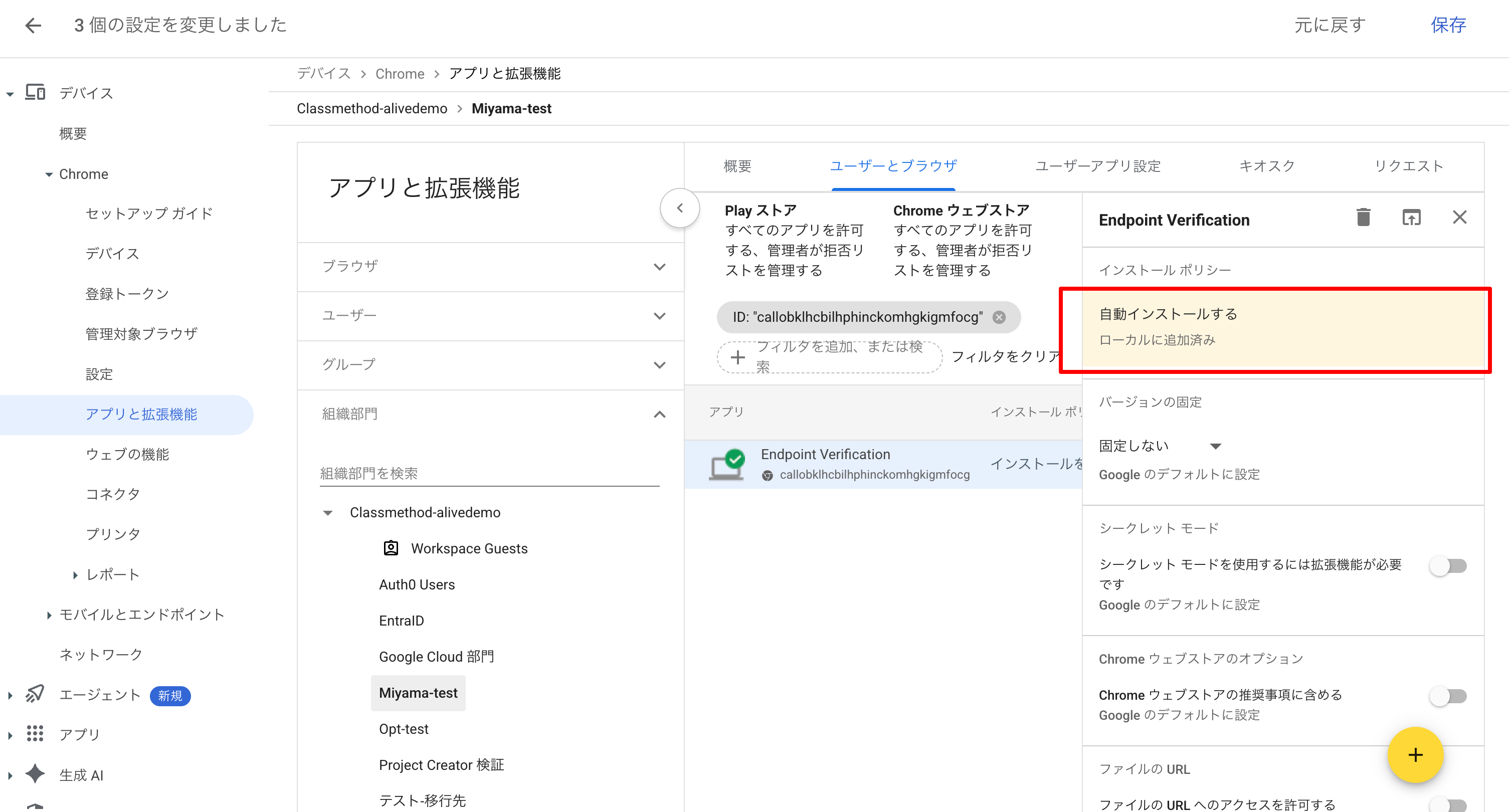This screenshot has height=812, width=1509.
Task: Expand モバイルとエンドポイント in sidebar
Action: 49,615
